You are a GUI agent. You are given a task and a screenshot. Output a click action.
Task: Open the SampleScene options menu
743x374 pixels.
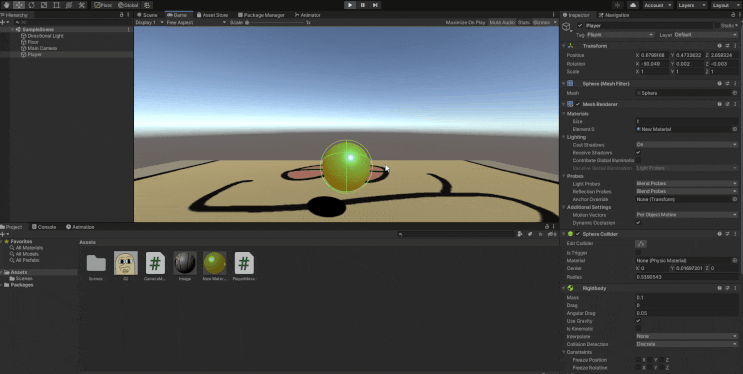(x=128, y=29)
